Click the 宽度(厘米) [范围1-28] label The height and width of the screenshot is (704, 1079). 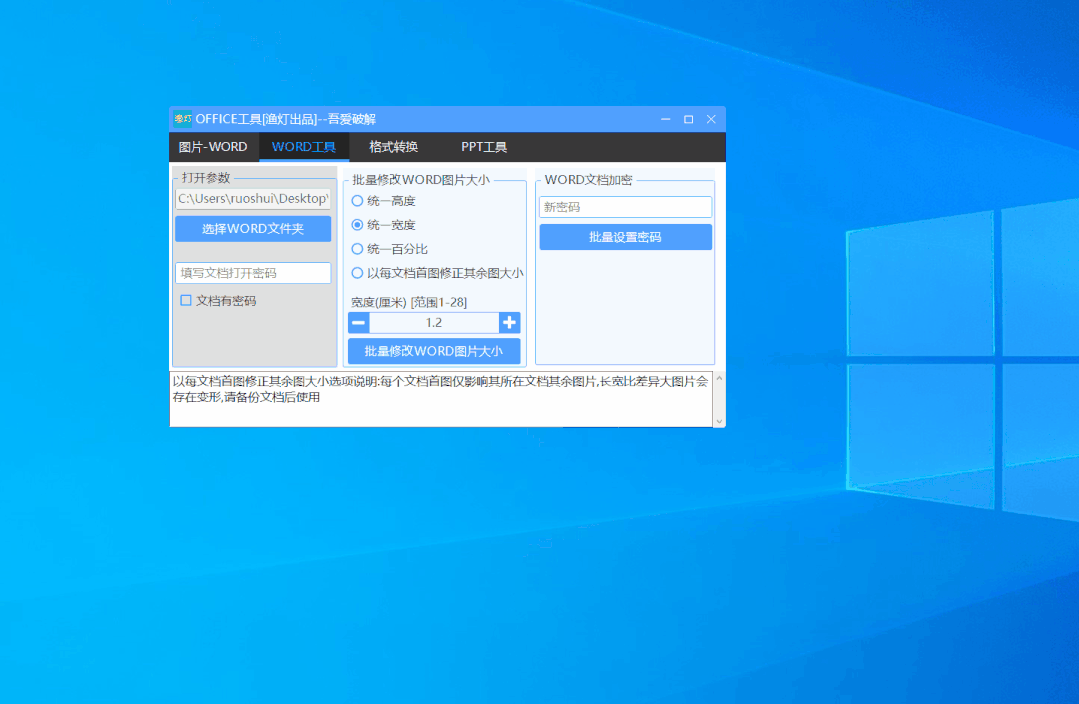coord(409,302)
